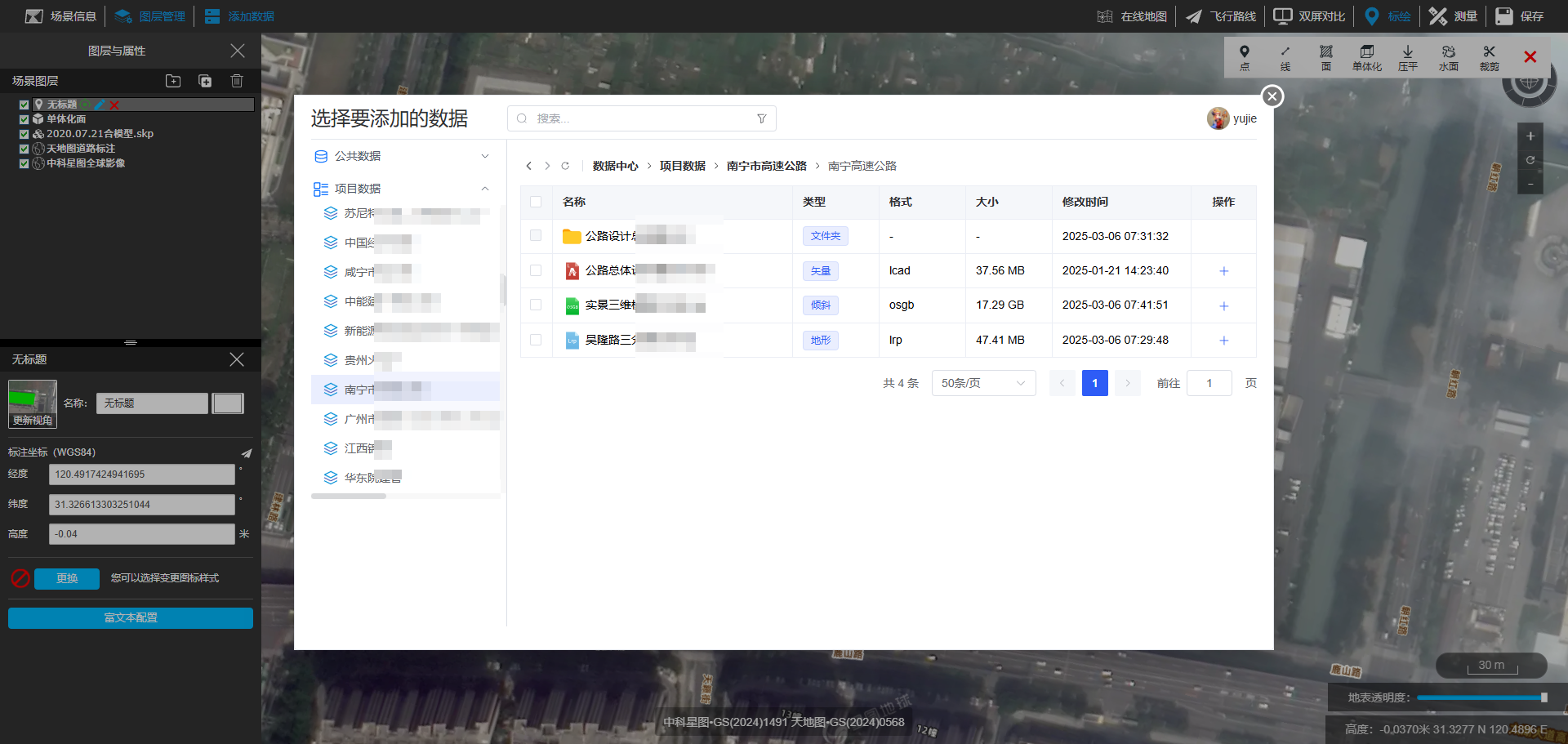Screen dimensions: 1568x744
Task: Close the 图层与属性 panel
Action: [x=238, y=51]
